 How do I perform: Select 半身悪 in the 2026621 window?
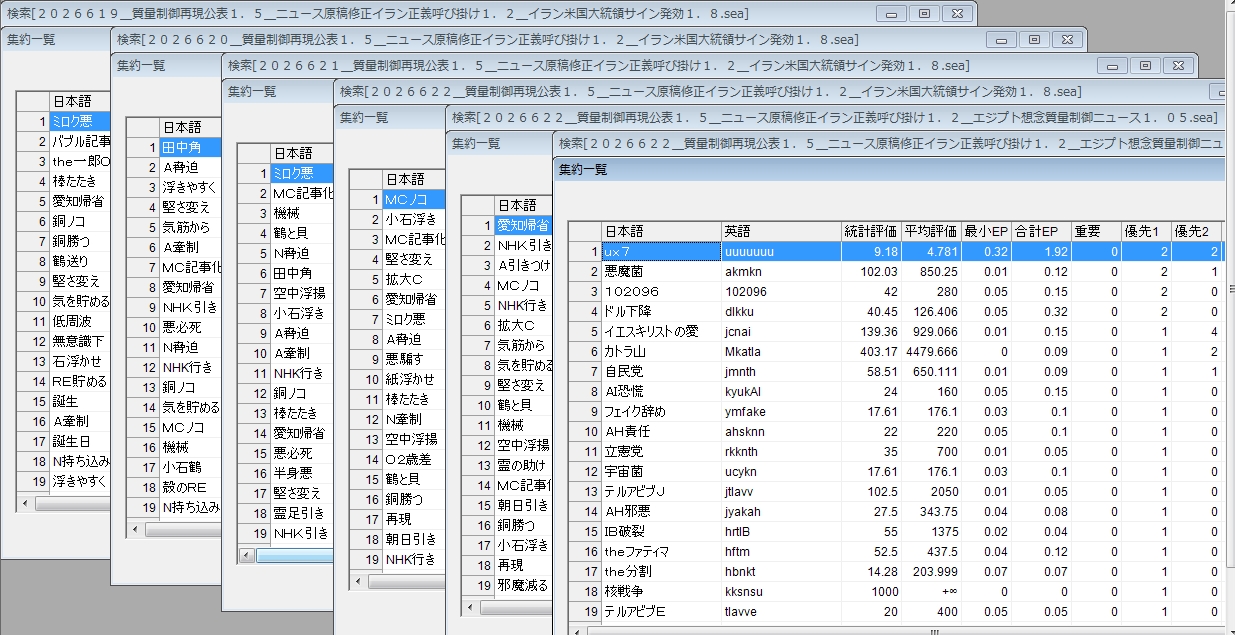(x=301, y=473)
